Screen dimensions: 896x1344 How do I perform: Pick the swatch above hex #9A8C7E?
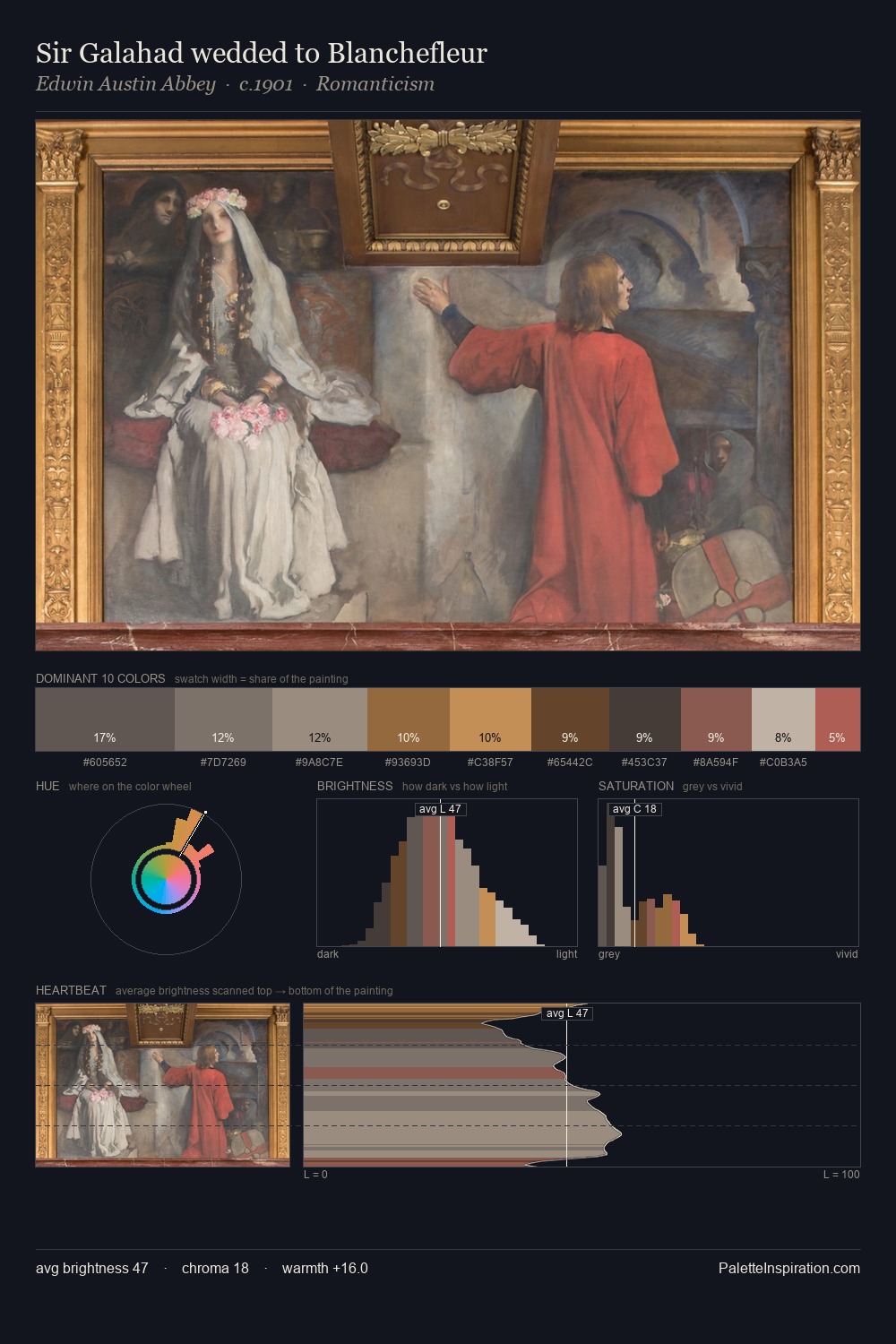coord(320,719)
